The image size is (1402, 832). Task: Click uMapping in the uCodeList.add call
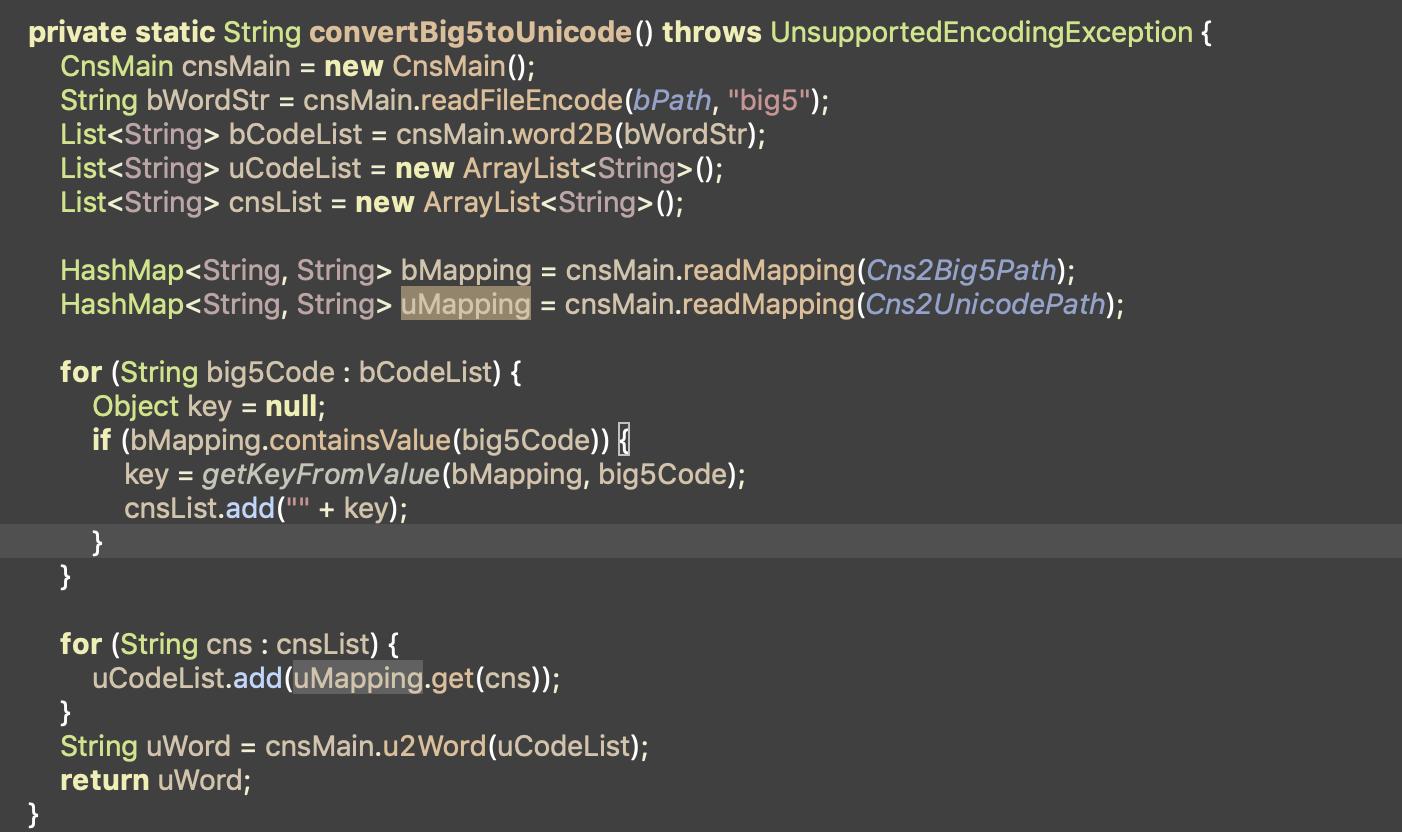tap(357, 678)
